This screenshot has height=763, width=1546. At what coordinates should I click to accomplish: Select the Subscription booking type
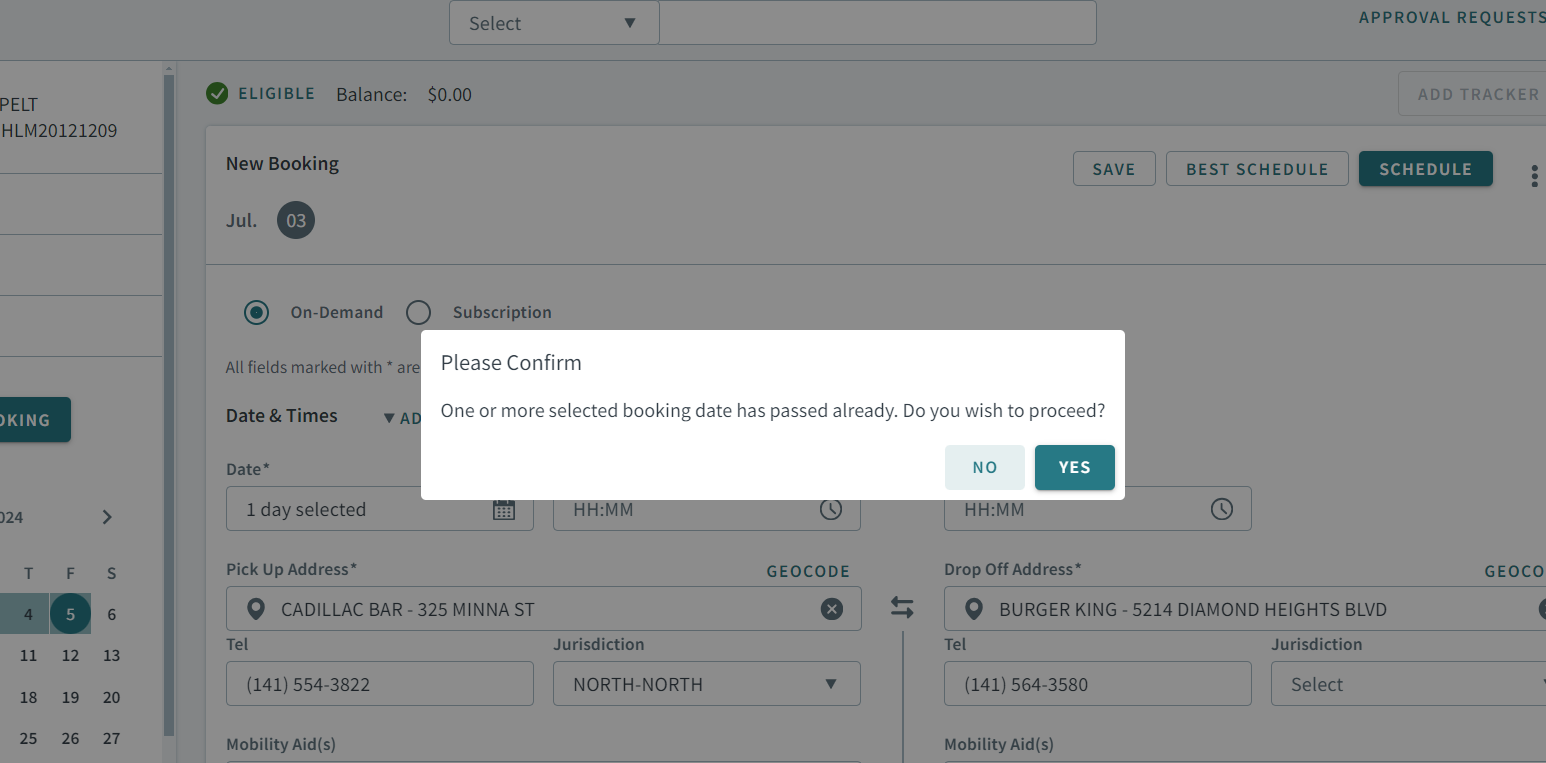(418, 312)
